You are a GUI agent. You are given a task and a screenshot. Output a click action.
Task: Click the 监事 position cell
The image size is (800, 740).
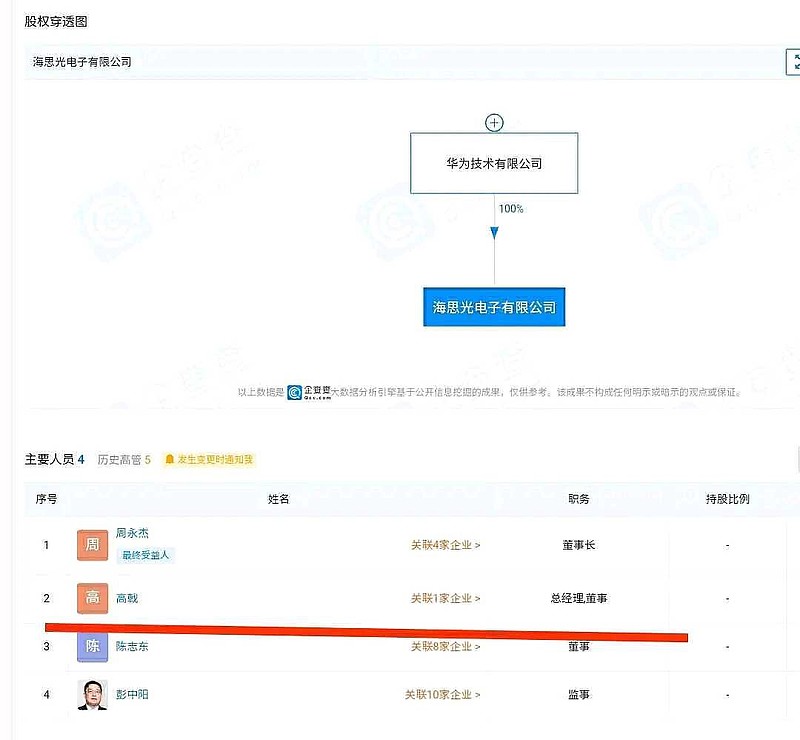(579, 695)
